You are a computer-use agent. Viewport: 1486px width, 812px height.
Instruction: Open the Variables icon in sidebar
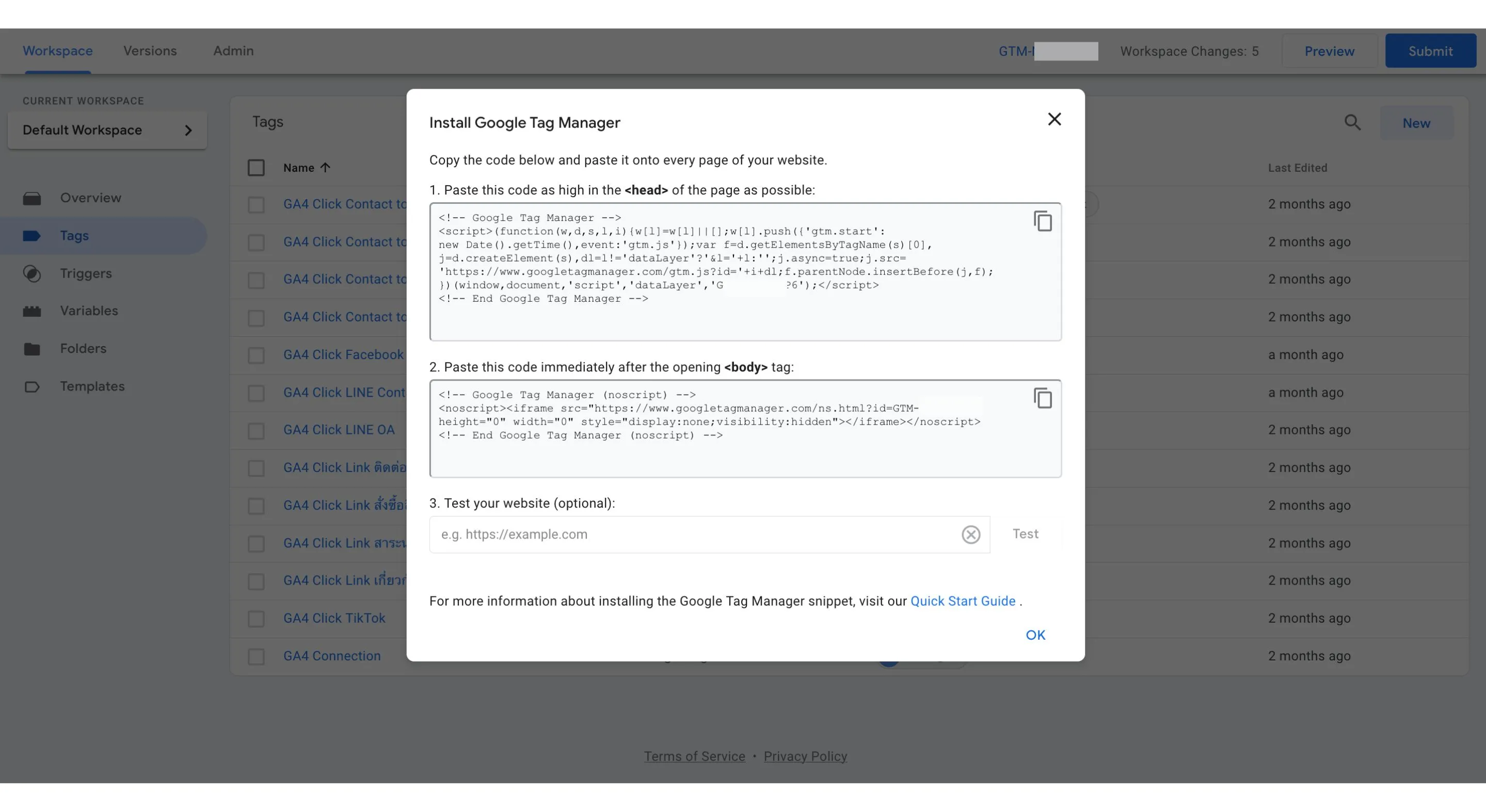point(31,312)
